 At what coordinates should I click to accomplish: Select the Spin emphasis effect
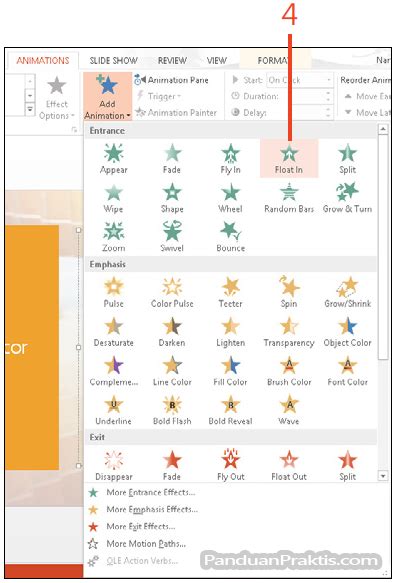point(289,293)
